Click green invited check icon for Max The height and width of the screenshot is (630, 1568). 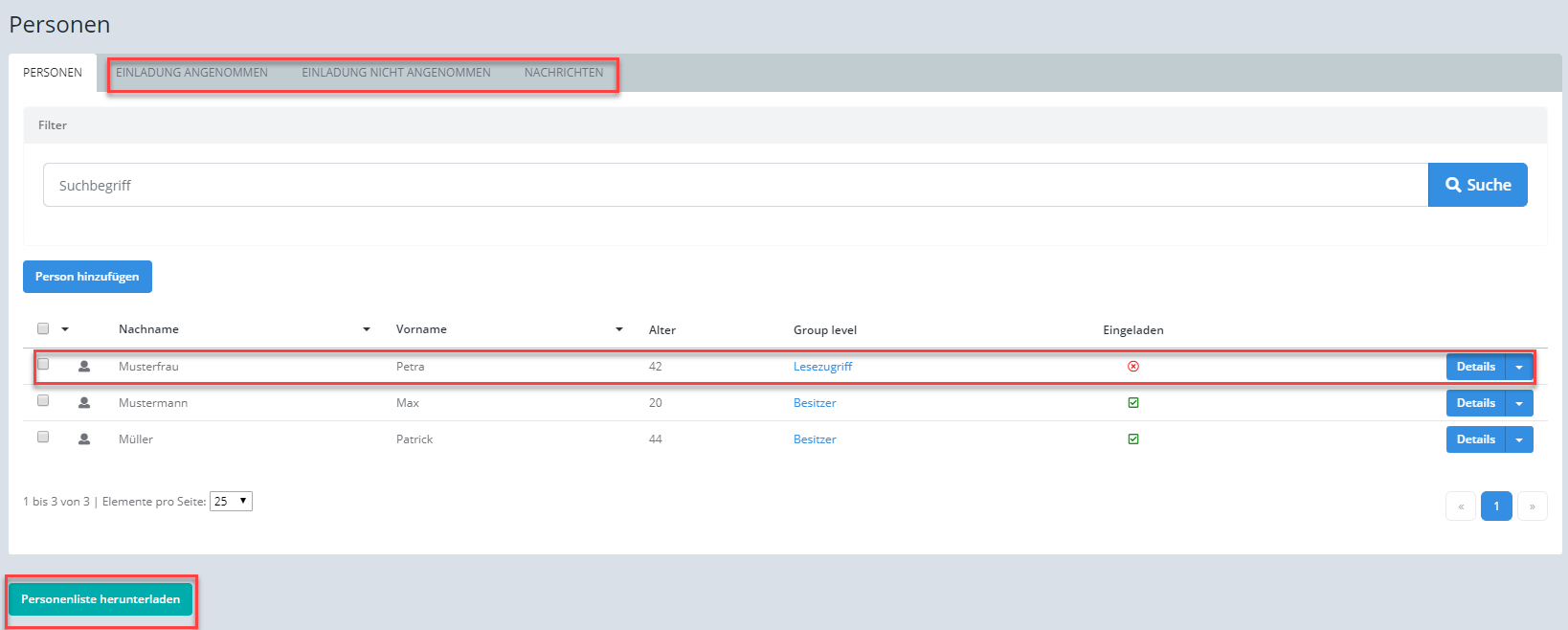(1133, 403)
